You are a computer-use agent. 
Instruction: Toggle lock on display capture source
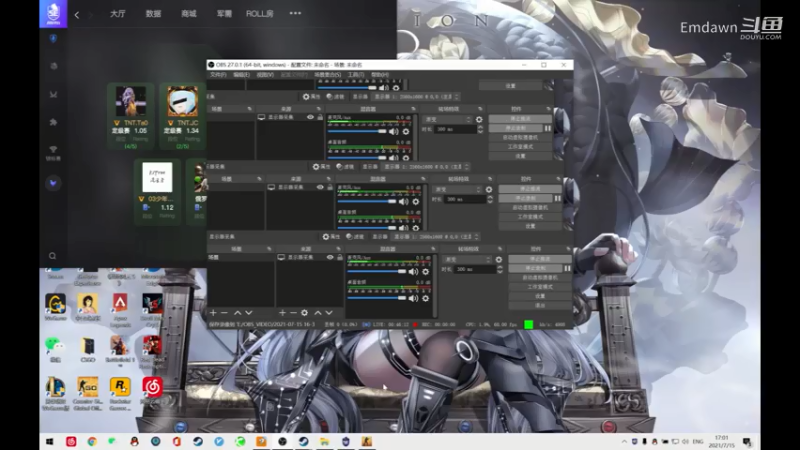click(x=340, y=258)
